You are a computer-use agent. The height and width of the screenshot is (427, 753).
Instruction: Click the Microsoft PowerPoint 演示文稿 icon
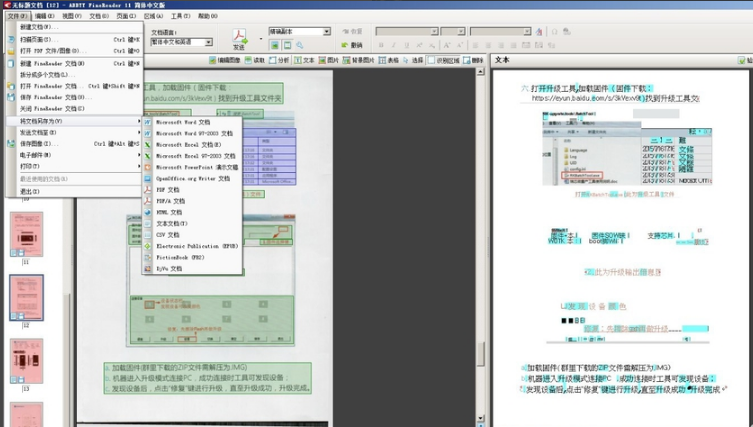coord(148,167)
